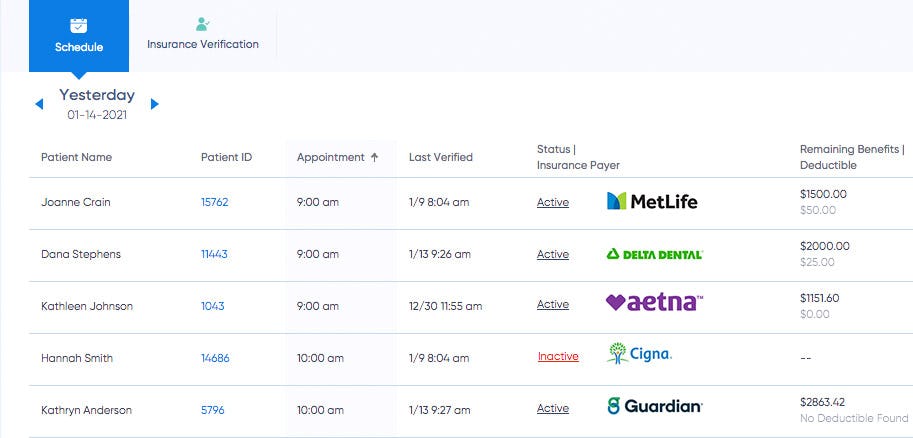Click the Guardian payer logo
The width and height of the screenshot is (913, 438).
(x=654, y=407)
